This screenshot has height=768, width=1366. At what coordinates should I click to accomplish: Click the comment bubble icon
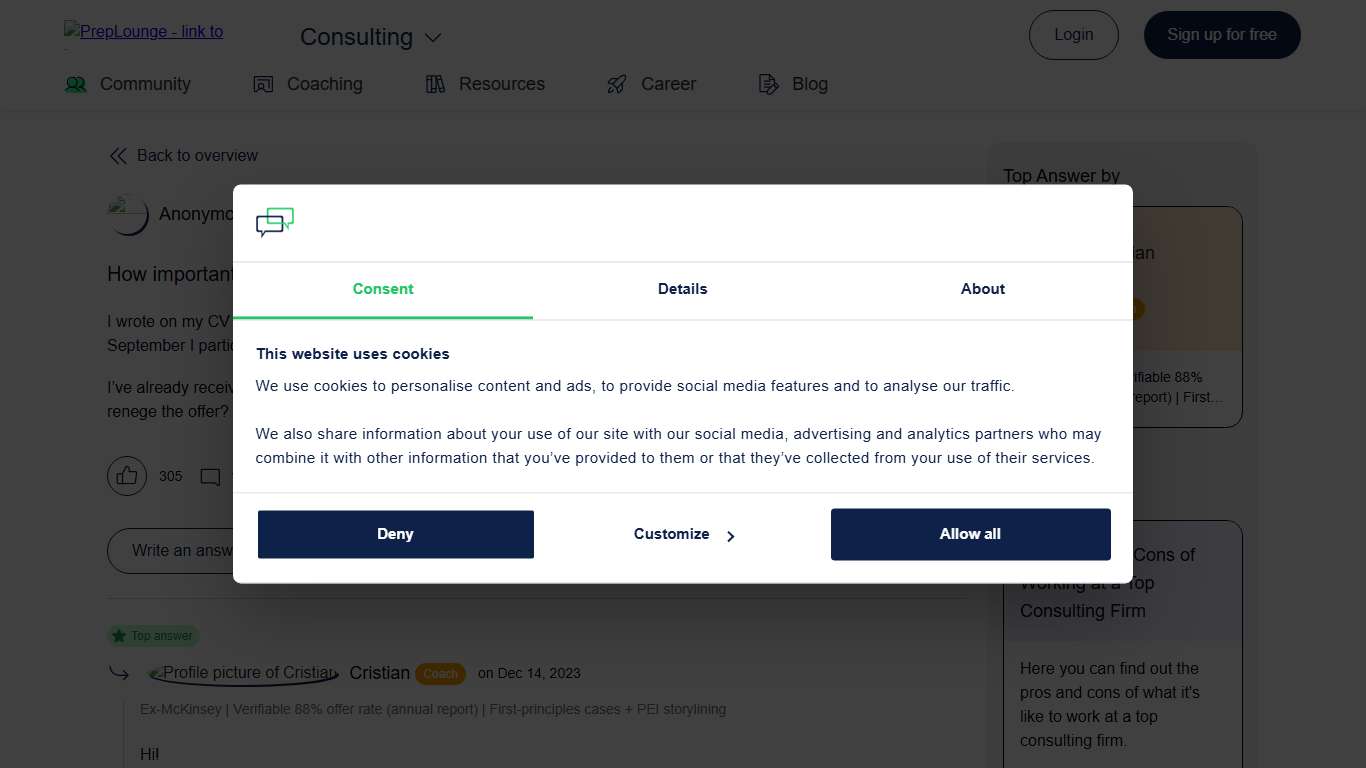[x=210, y=477]
